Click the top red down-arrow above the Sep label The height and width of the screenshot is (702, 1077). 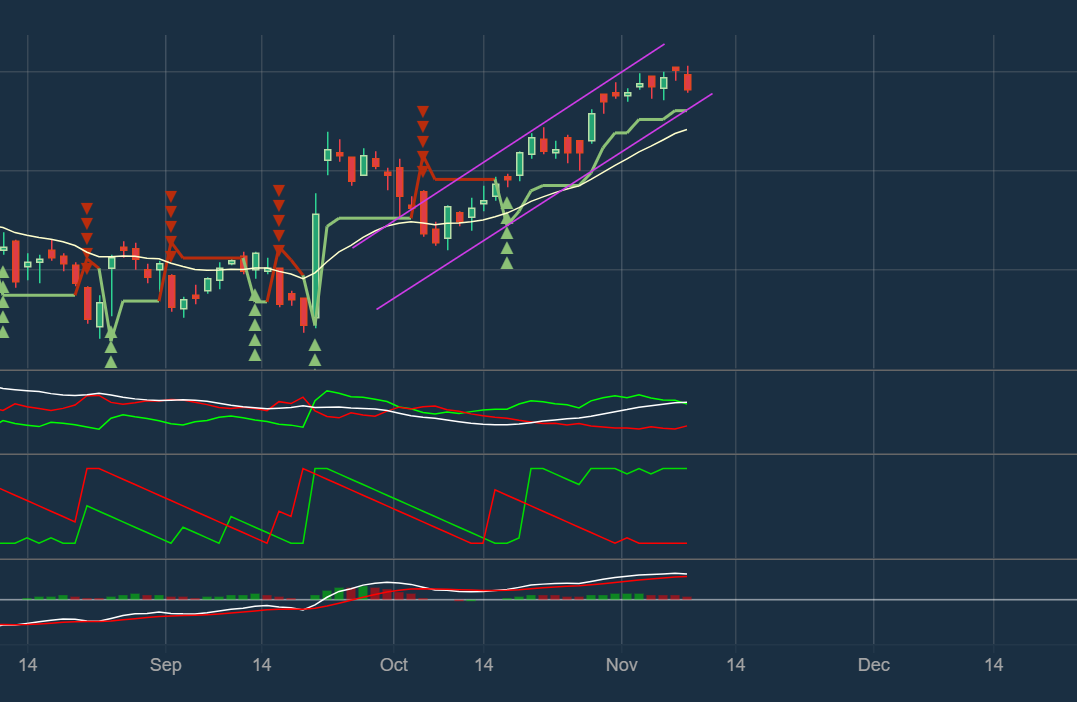pos(171,196)
